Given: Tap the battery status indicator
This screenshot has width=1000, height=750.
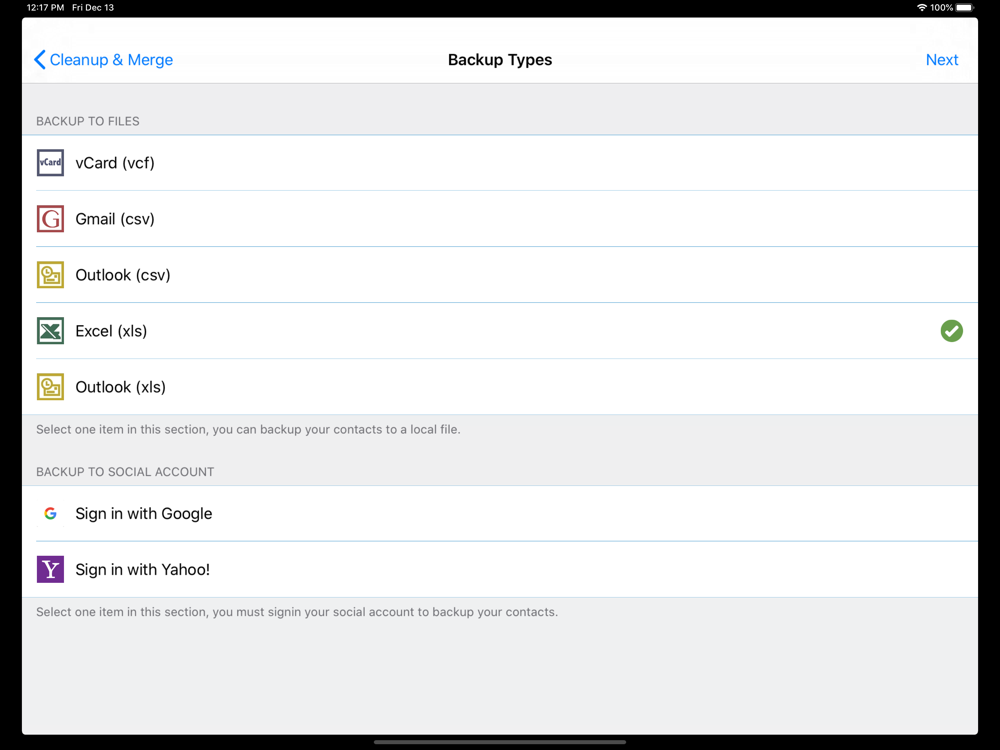Looking at the screenshot, I should [964, 8].
